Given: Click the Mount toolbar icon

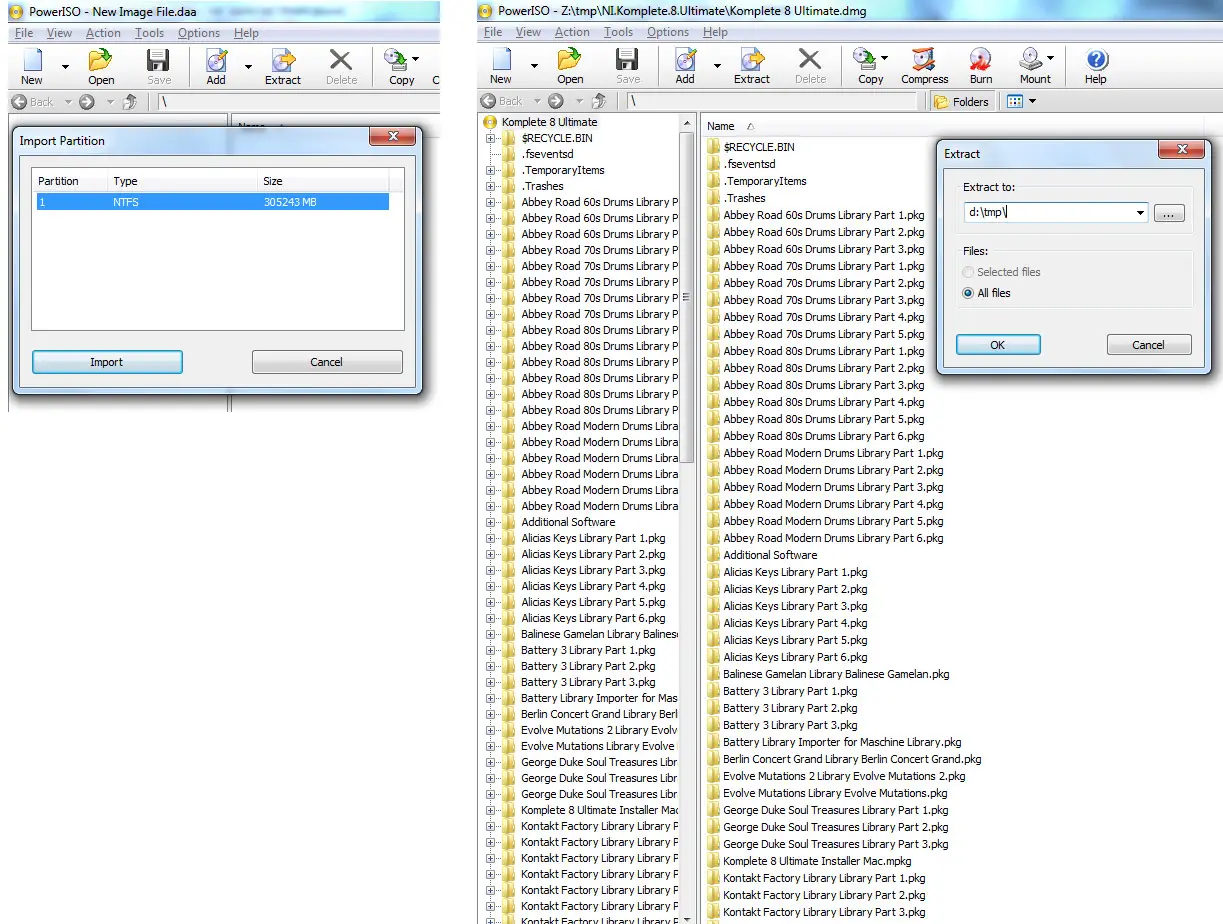Looking at the screenshot, I should [1035, 66].
